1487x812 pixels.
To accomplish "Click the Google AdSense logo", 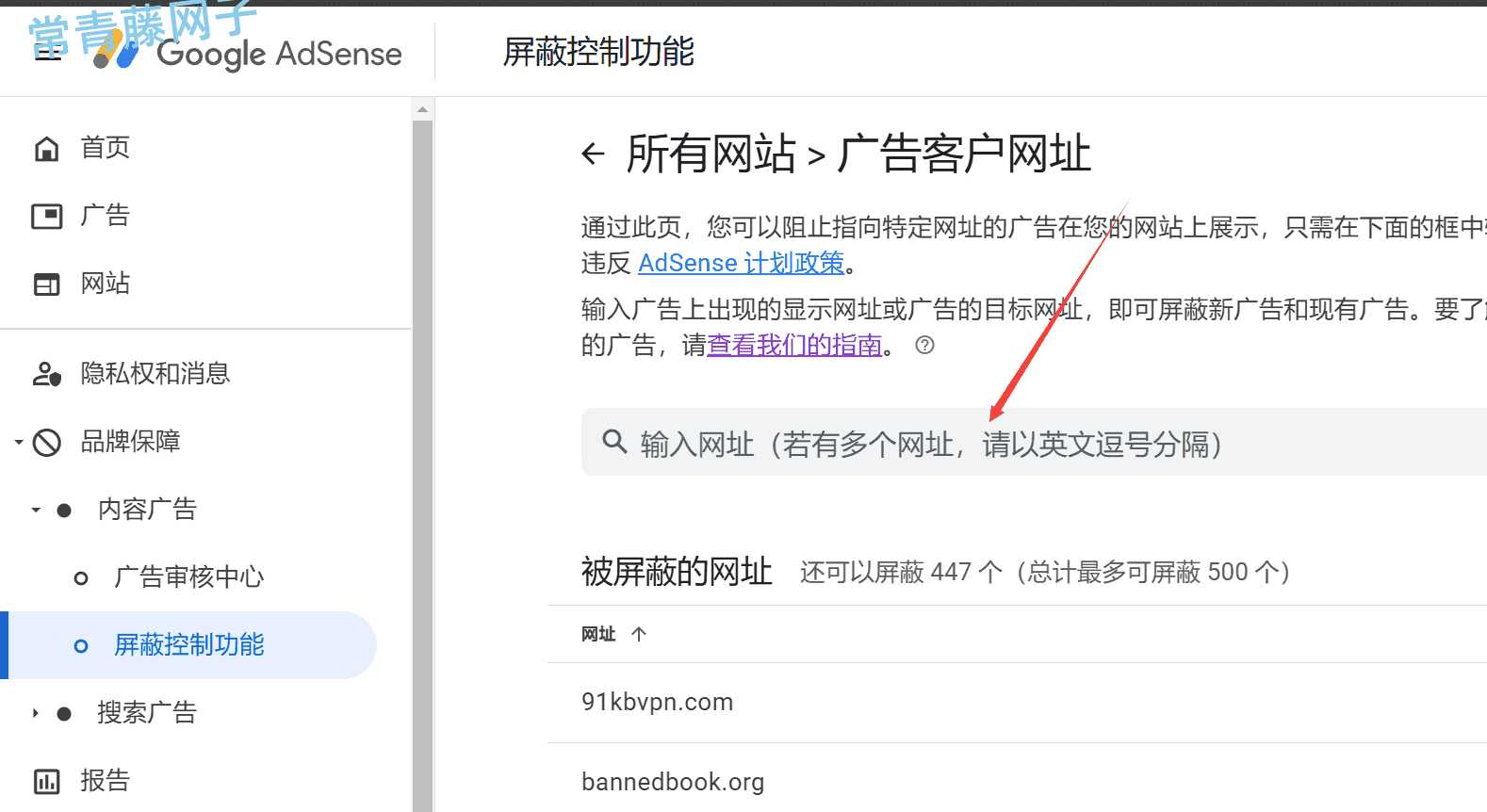I will point(249,54).
